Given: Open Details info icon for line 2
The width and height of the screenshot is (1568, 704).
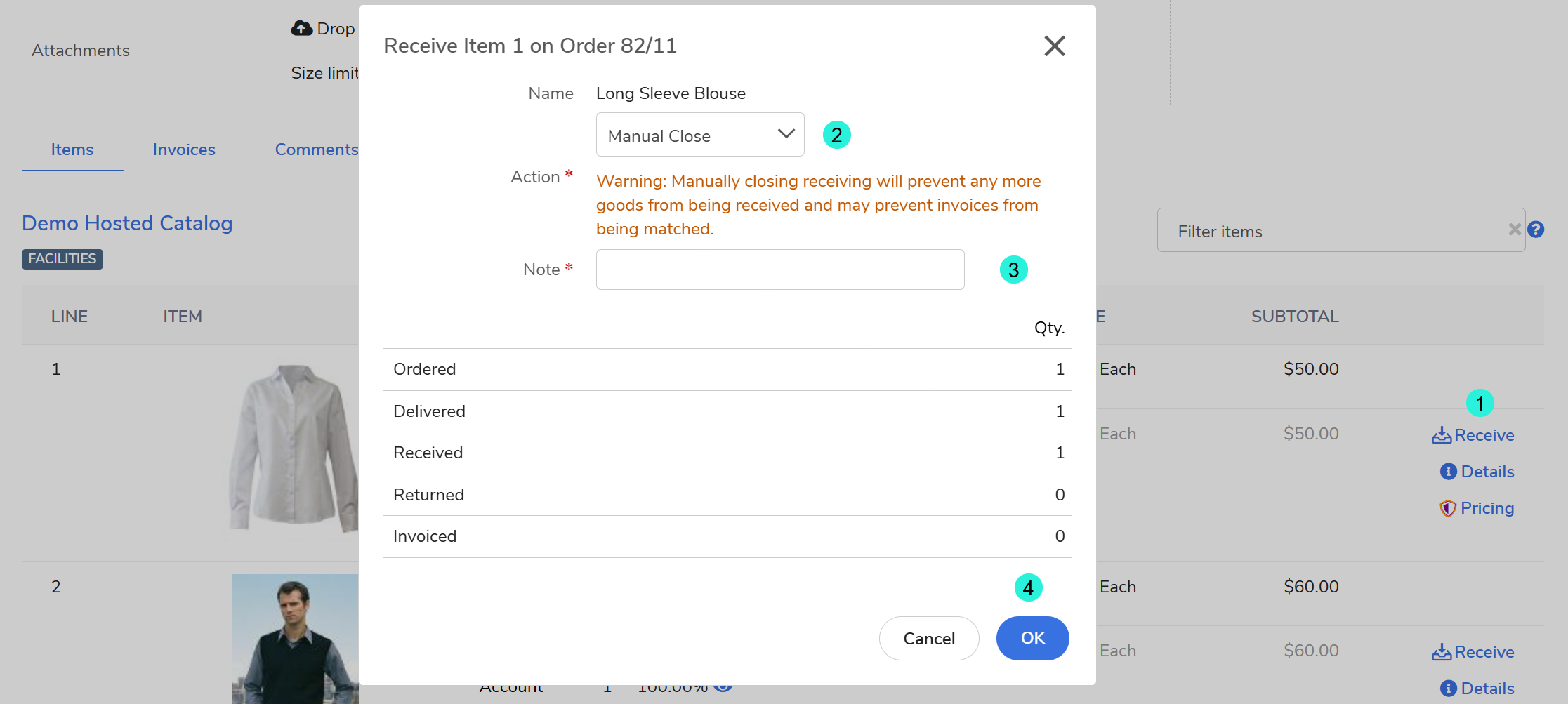Looking at the screenshot, I should click(x=1448, y=689).
